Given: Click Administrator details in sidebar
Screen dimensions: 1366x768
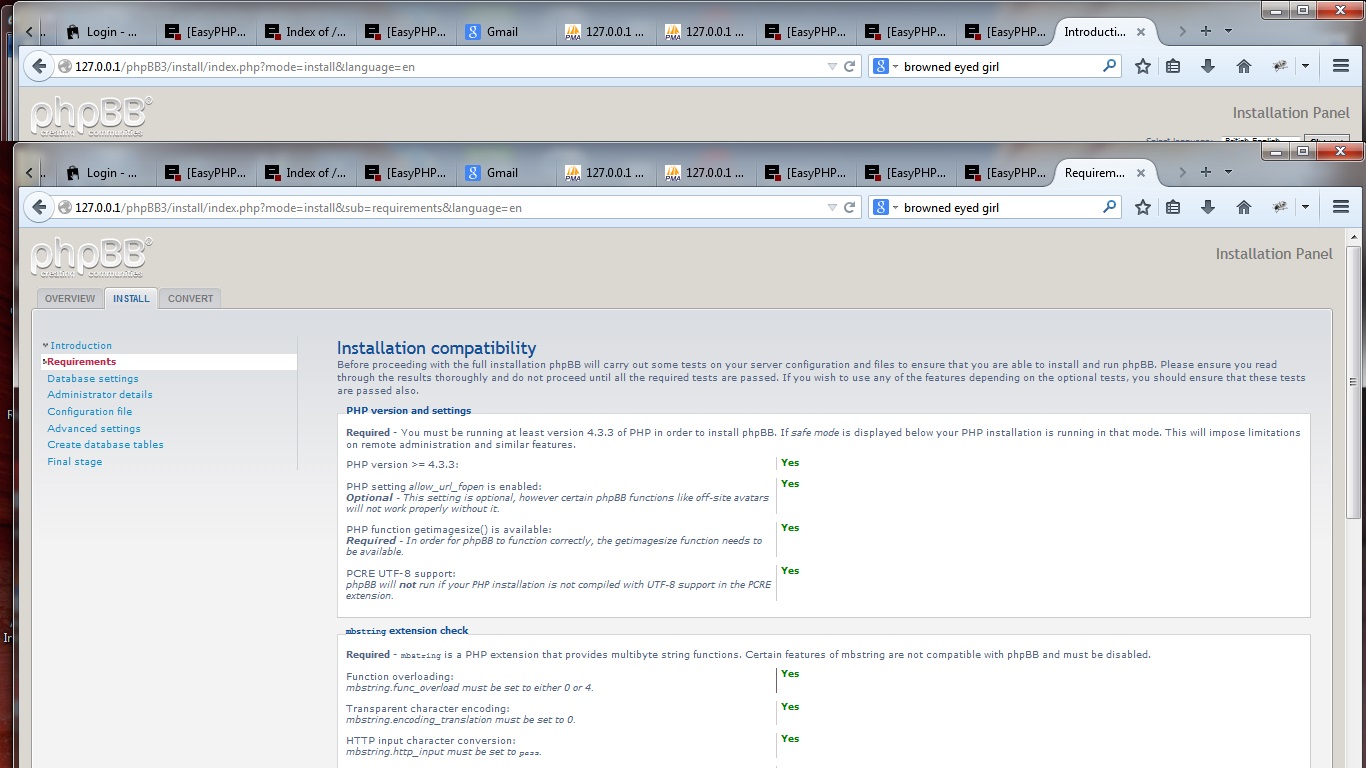Looking at the screenshot, I should pos(100,395).
